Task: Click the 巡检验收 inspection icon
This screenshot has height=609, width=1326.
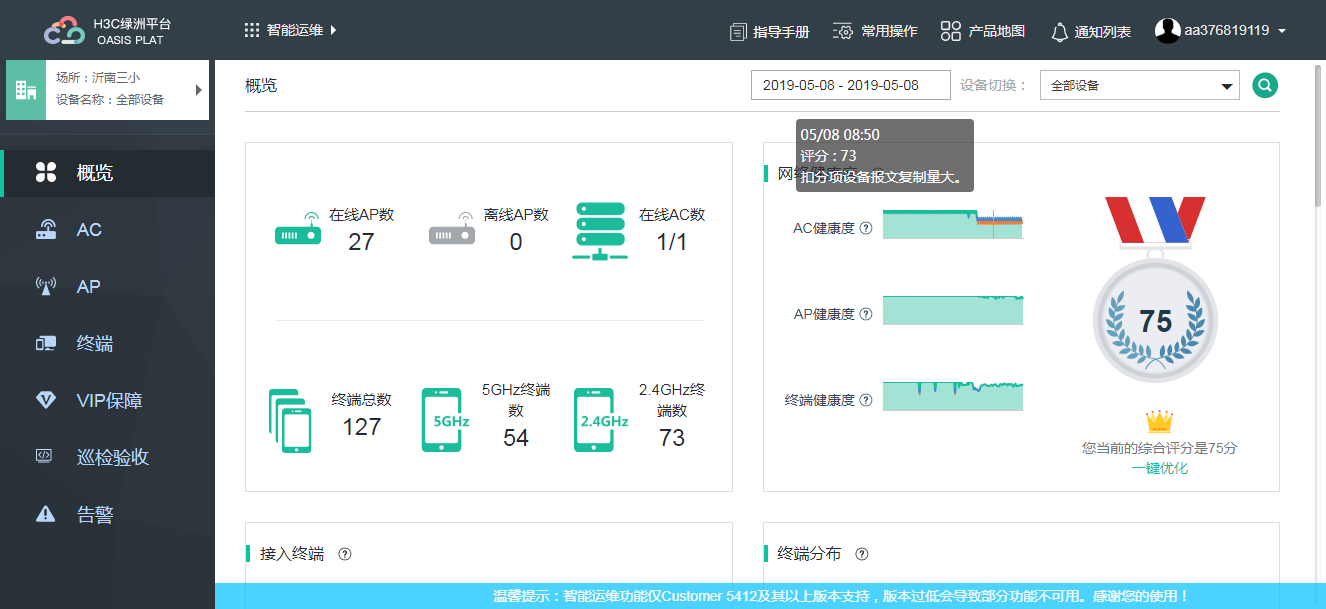Action: [x=44, y=456]
